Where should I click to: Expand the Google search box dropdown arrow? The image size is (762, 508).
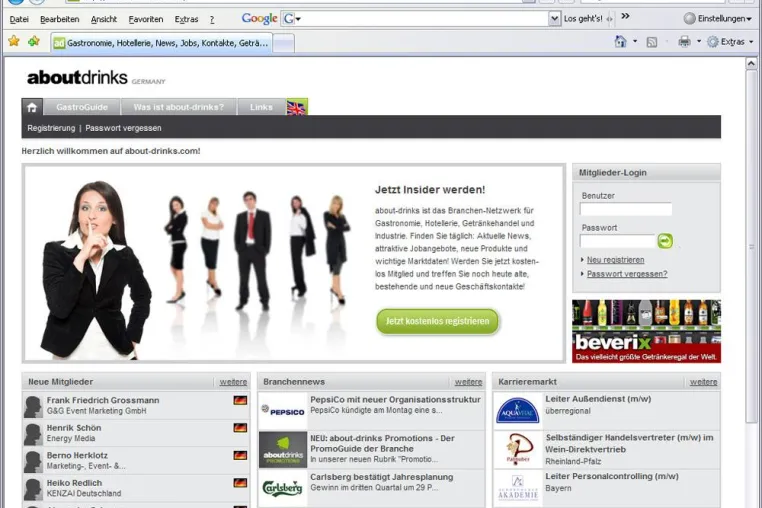coord(554,19)
